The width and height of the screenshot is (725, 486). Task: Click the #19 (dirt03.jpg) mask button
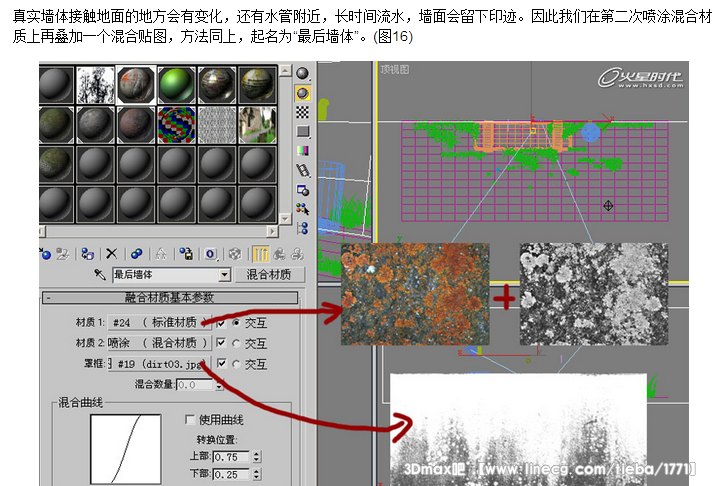tap(159, 364)
